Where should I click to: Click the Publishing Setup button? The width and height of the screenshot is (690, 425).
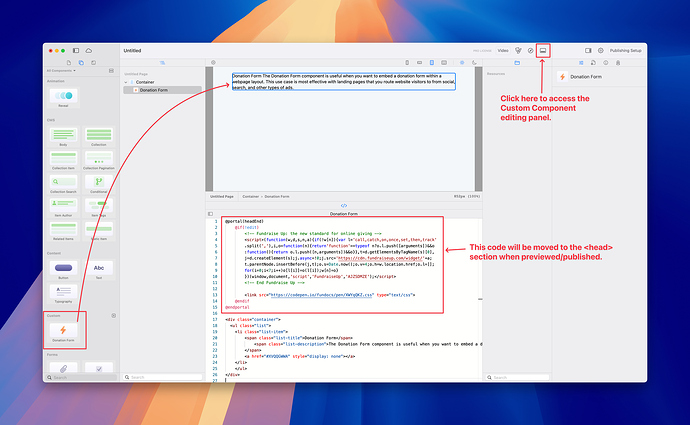coord(625,51)
